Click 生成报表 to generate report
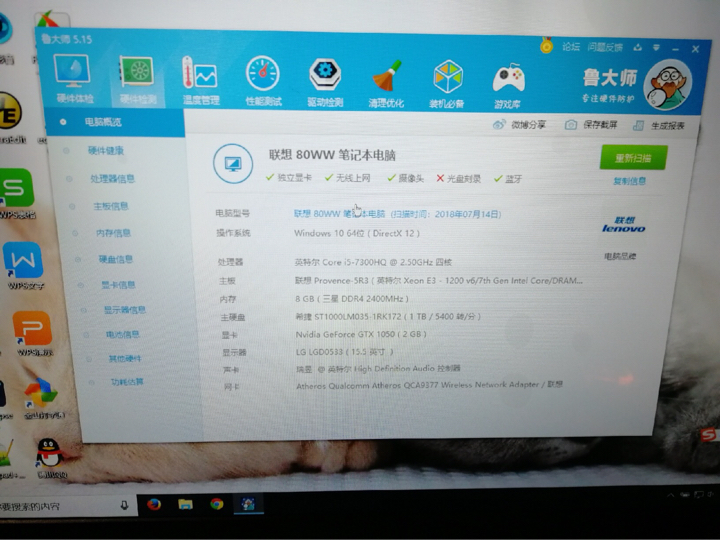Viewport: 720px width, 540px height. pos(658,125)
